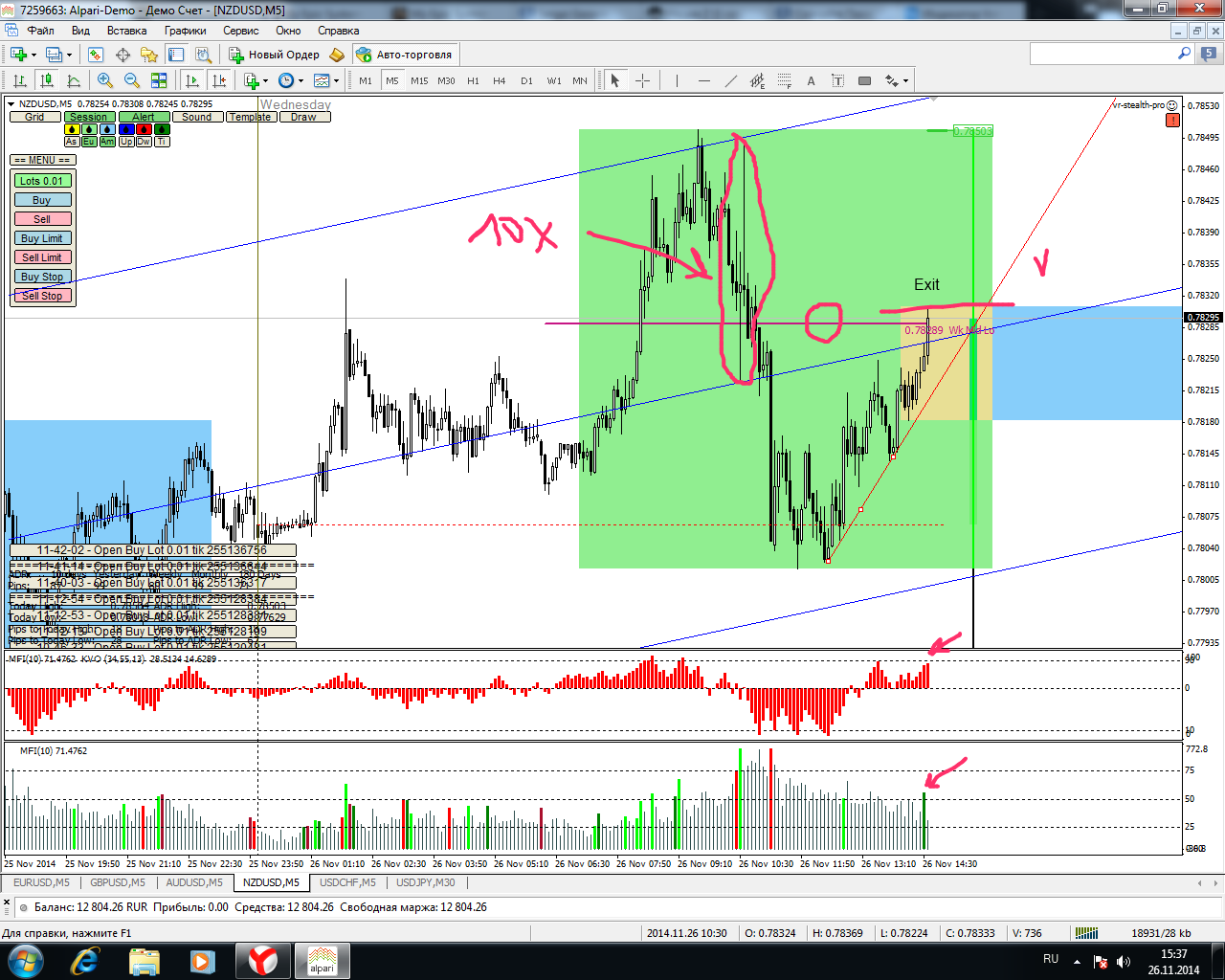Screen dimensions: 1225x980
Task: Click the Sell Limit button
Action: click(x=42, y=257)
